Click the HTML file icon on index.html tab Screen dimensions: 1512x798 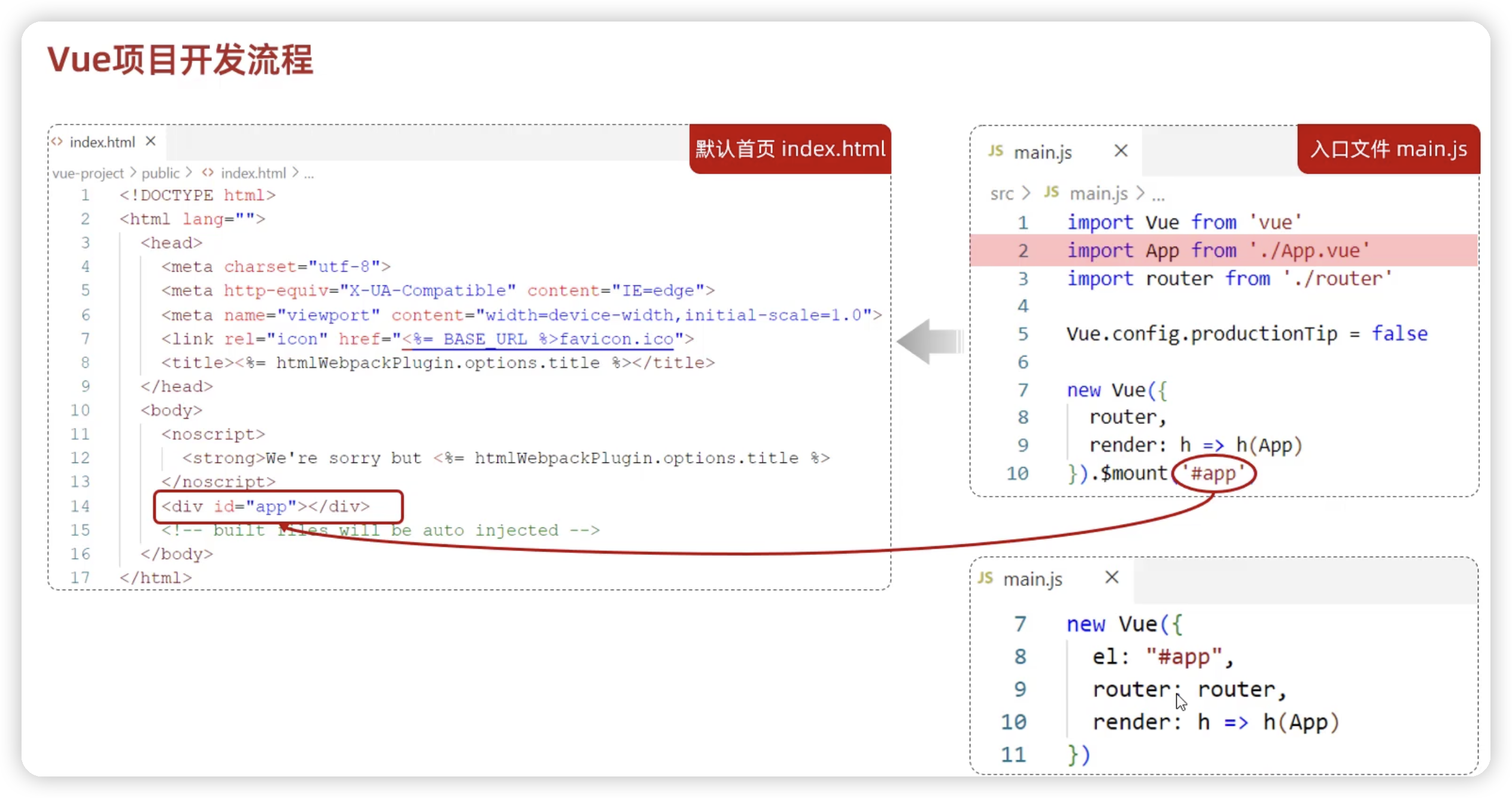click(57, 142)
